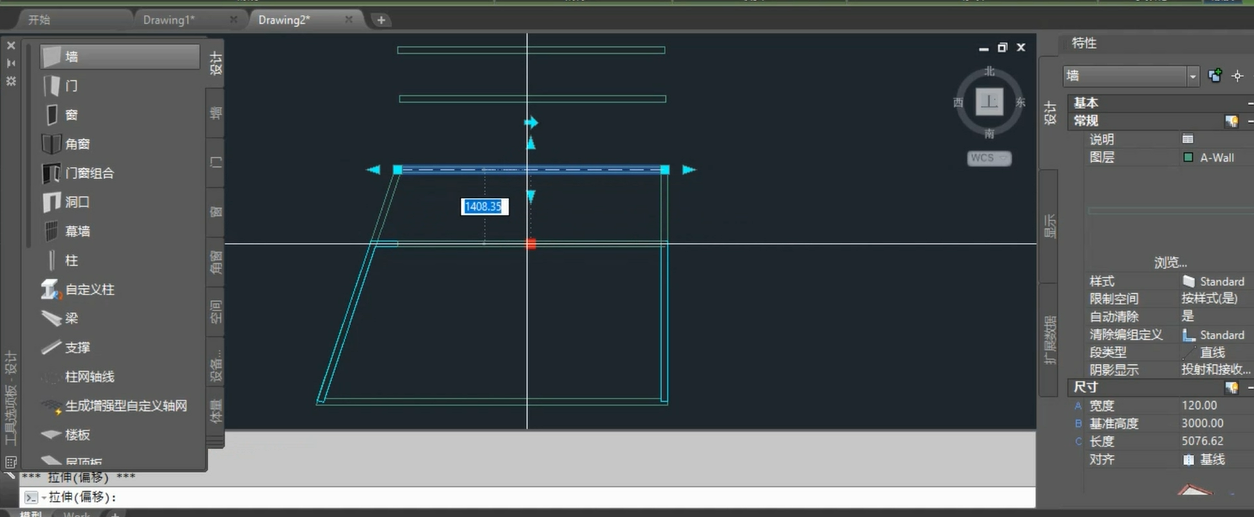Collapse the 基本 section
This screenshot has height=517, width=1254.
coord(1250,103)
